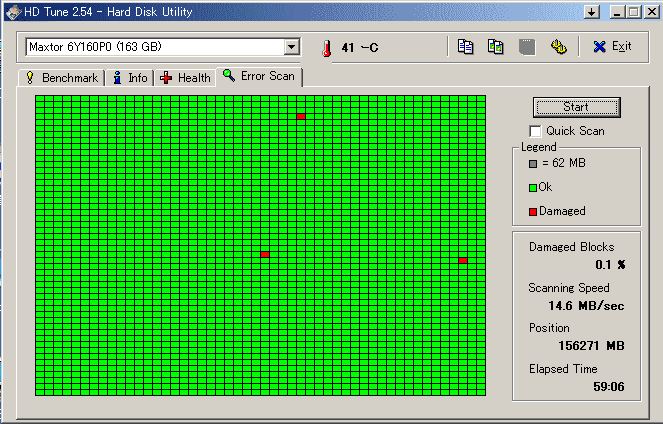
Task: Click the Scanning Speed label
Action: [569, 288]
